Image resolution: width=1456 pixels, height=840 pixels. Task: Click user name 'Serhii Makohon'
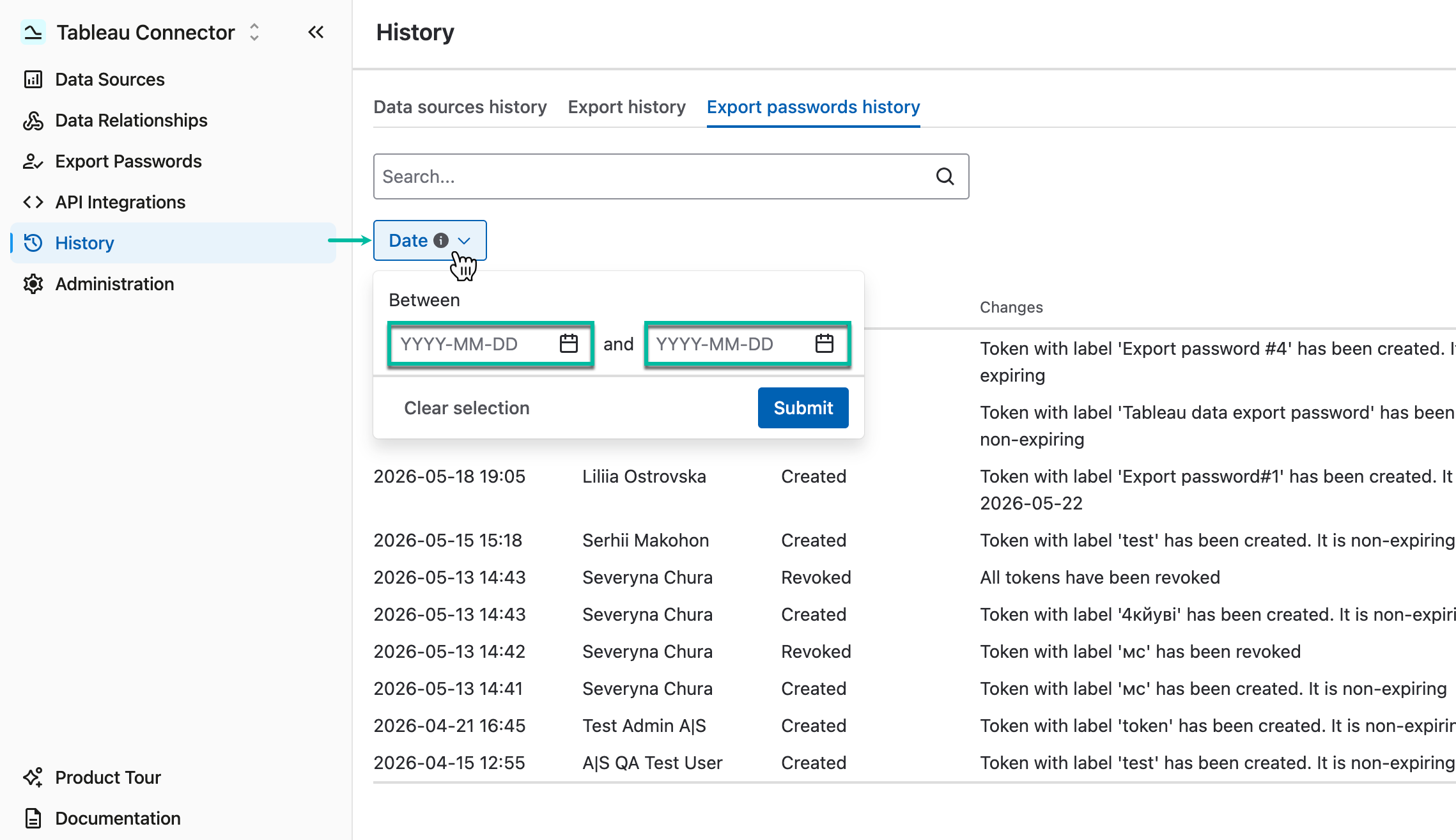pos(646,540)
